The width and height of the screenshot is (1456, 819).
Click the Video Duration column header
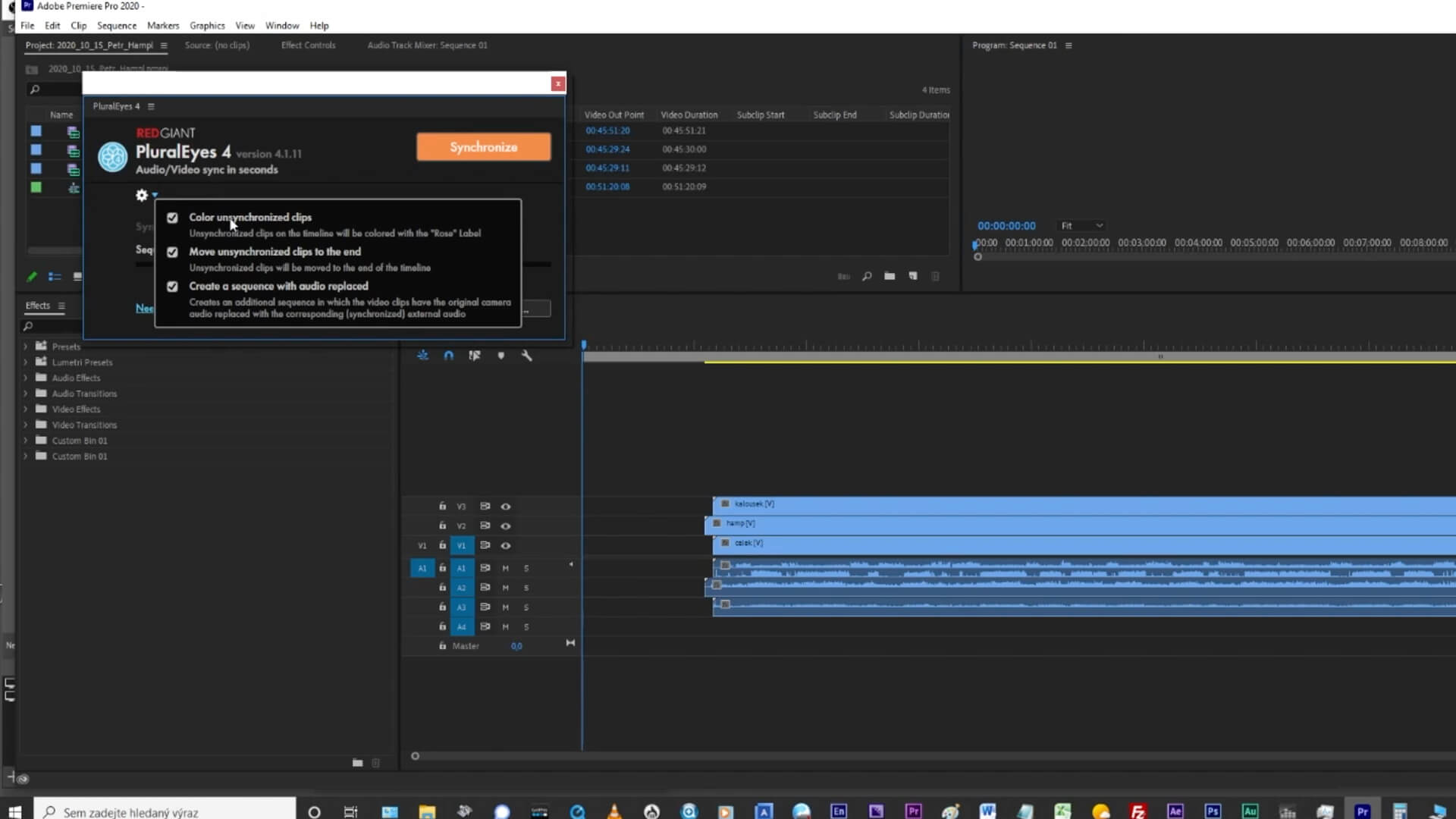[x=689, y=115]
